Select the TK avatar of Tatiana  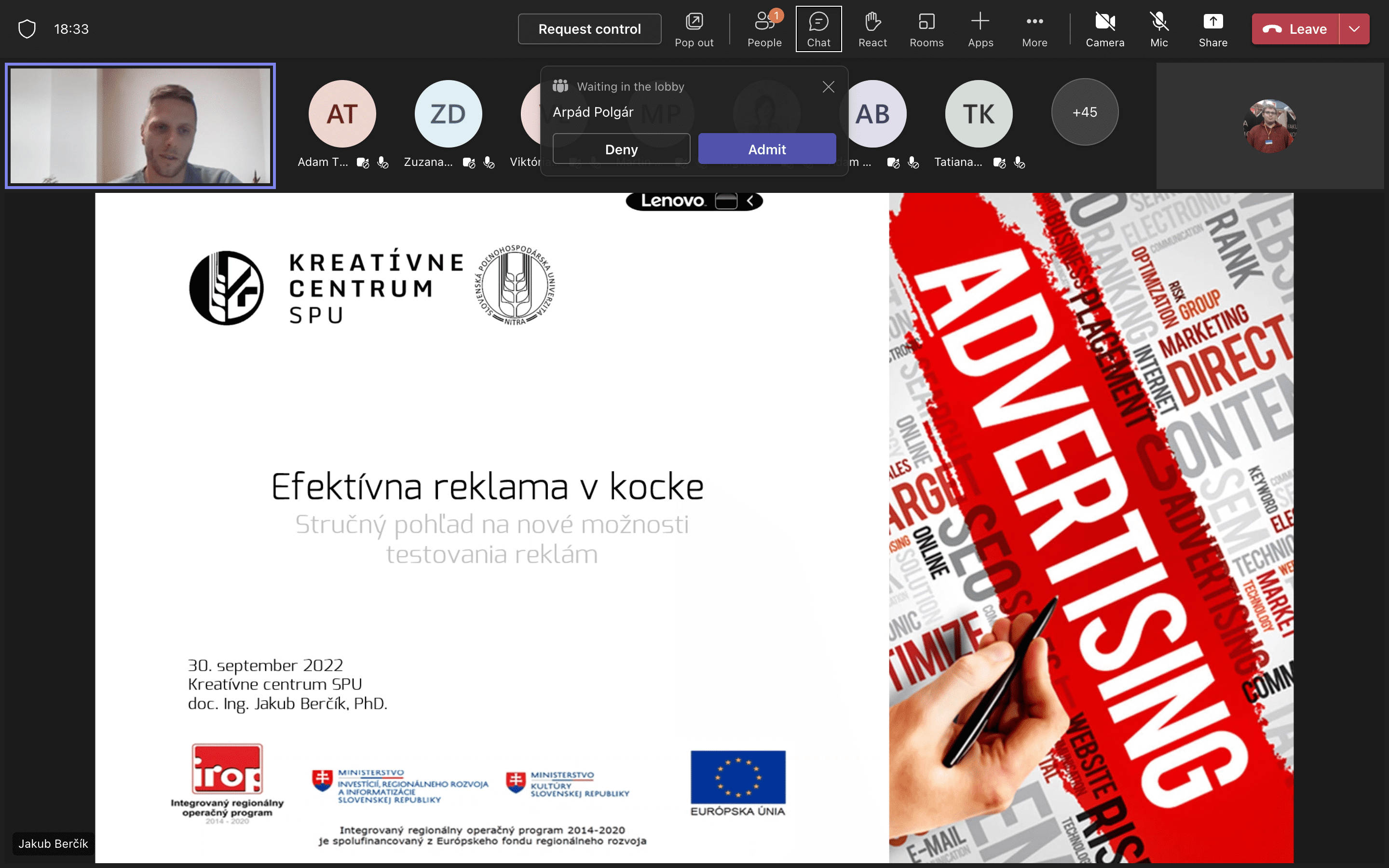pos(979,114)
